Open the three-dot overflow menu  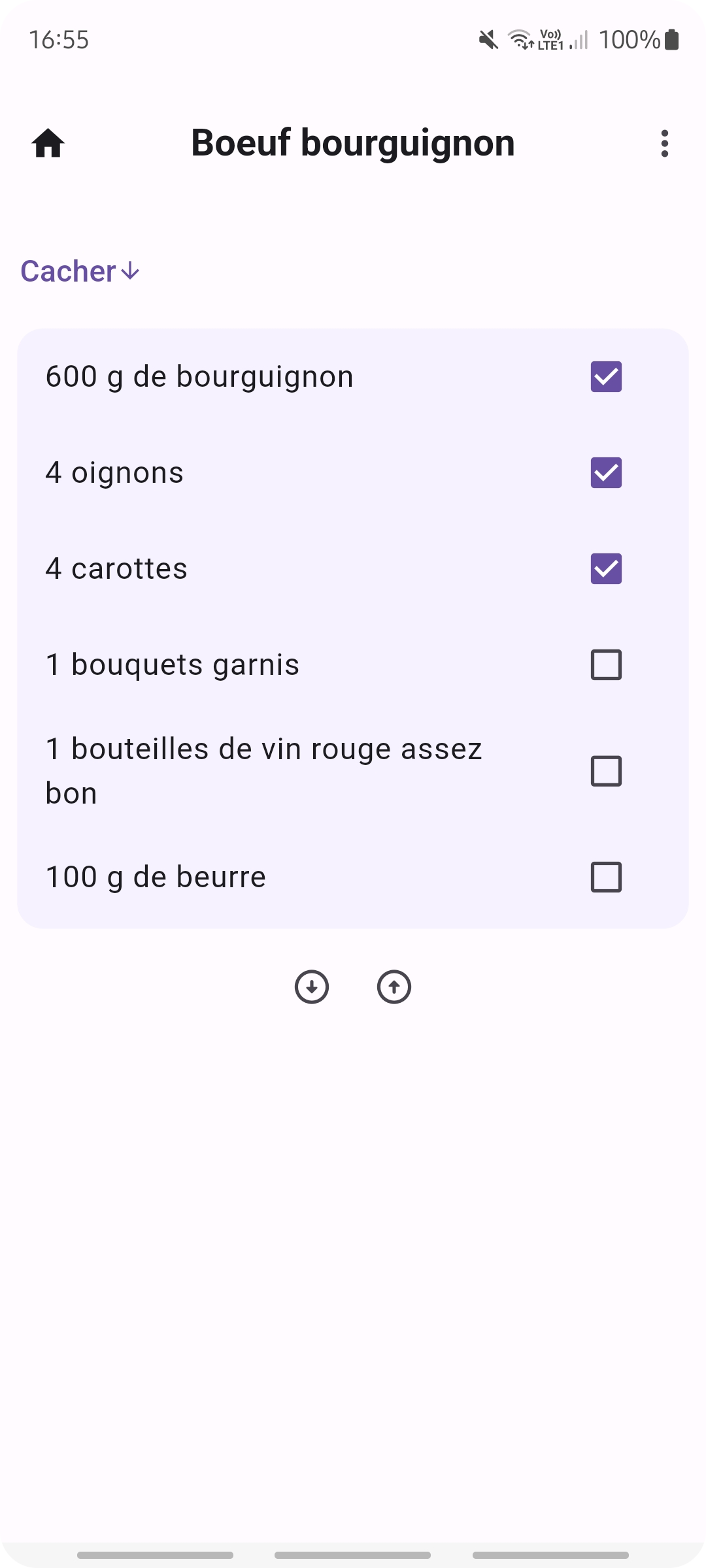click(664, 143)
